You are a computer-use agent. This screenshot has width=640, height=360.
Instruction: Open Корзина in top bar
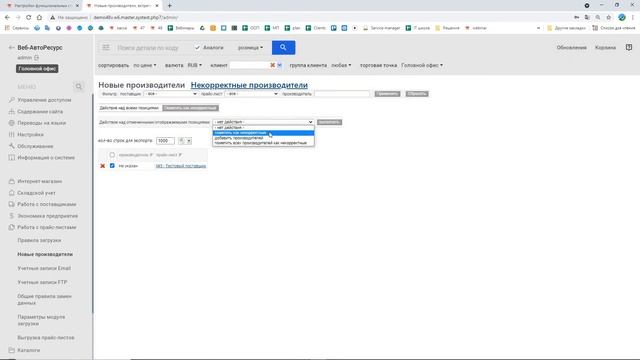[x=605, y=47]
